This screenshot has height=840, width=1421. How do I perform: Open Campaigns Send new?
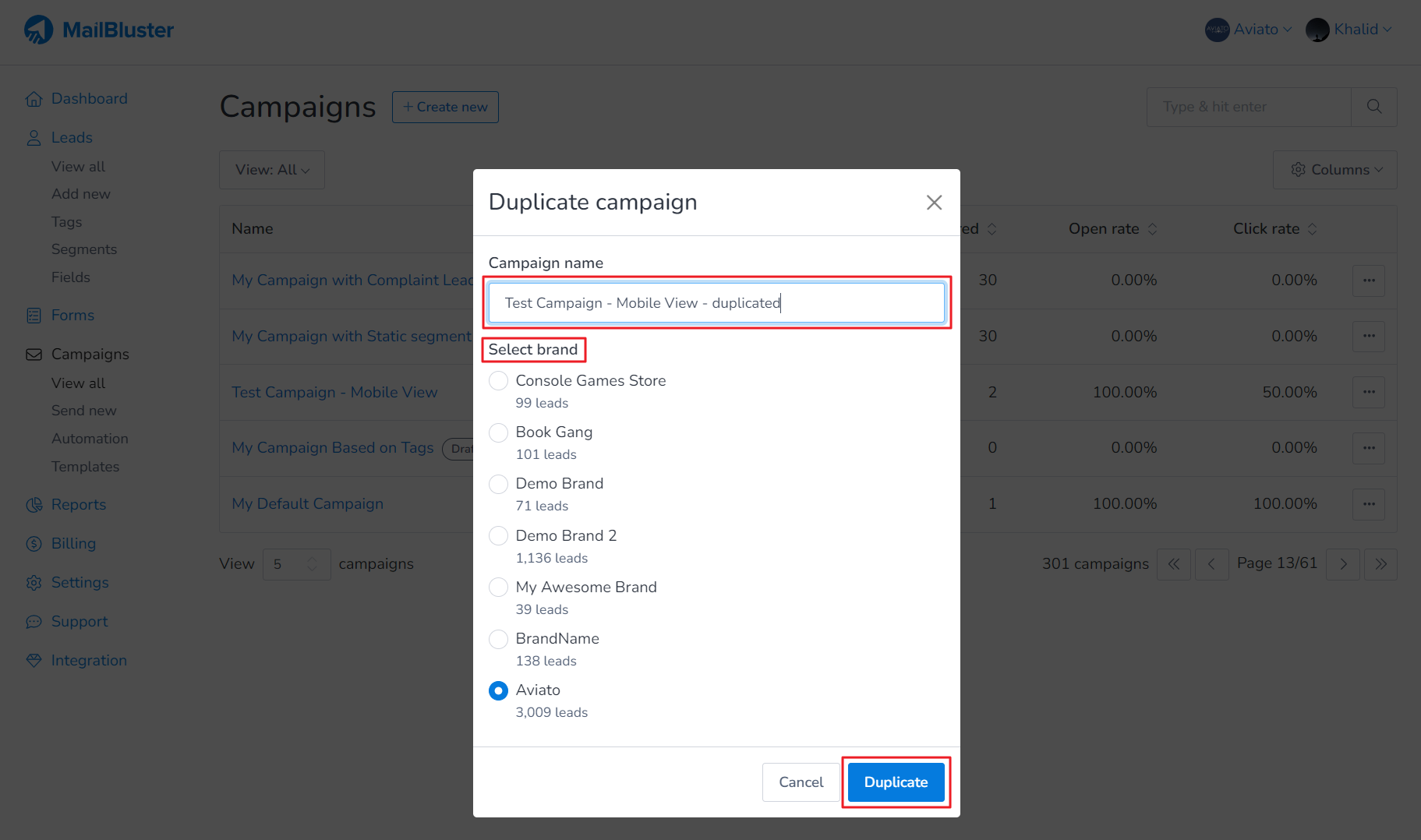84,411
